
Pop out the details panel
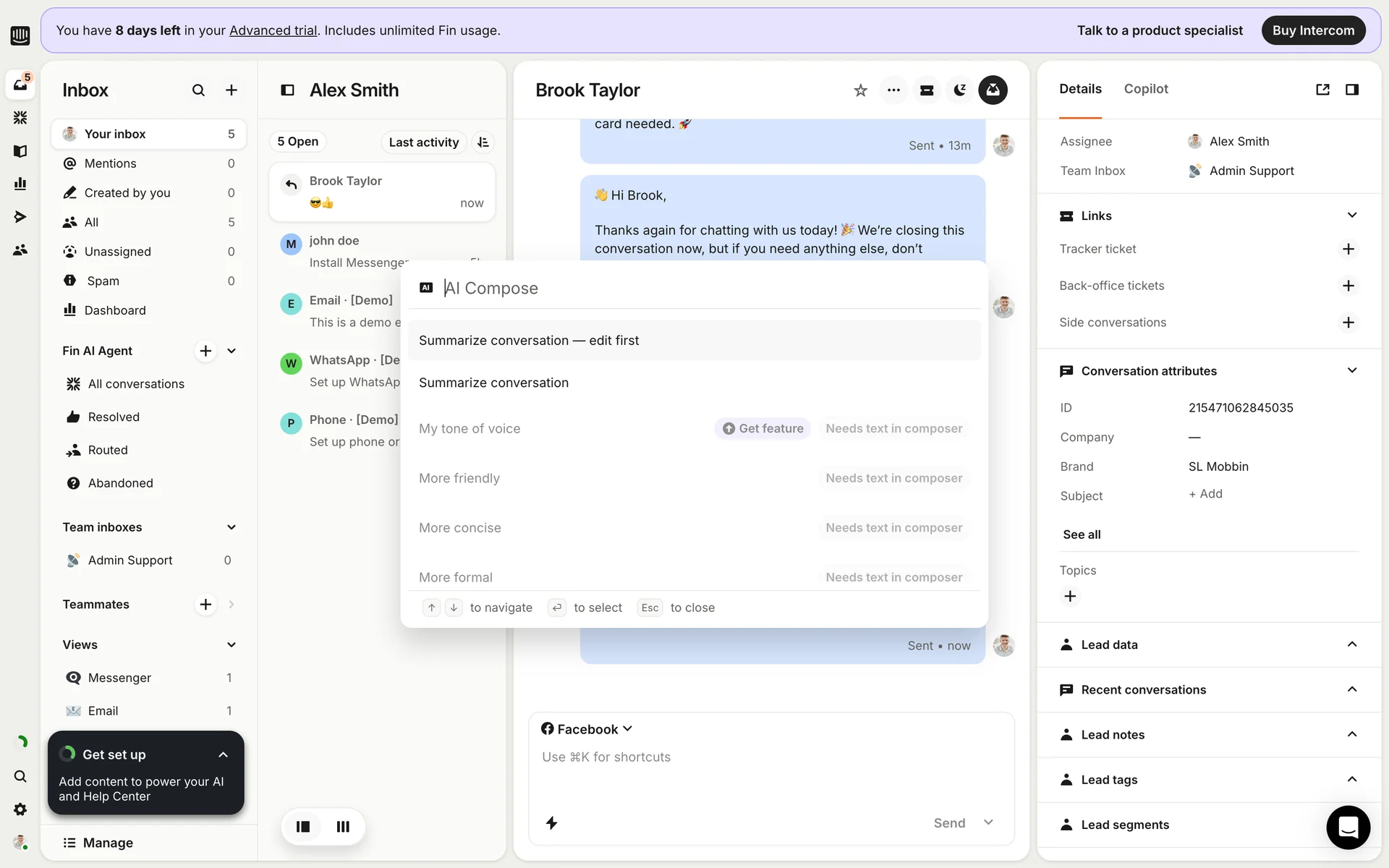tap(1322, 90)
